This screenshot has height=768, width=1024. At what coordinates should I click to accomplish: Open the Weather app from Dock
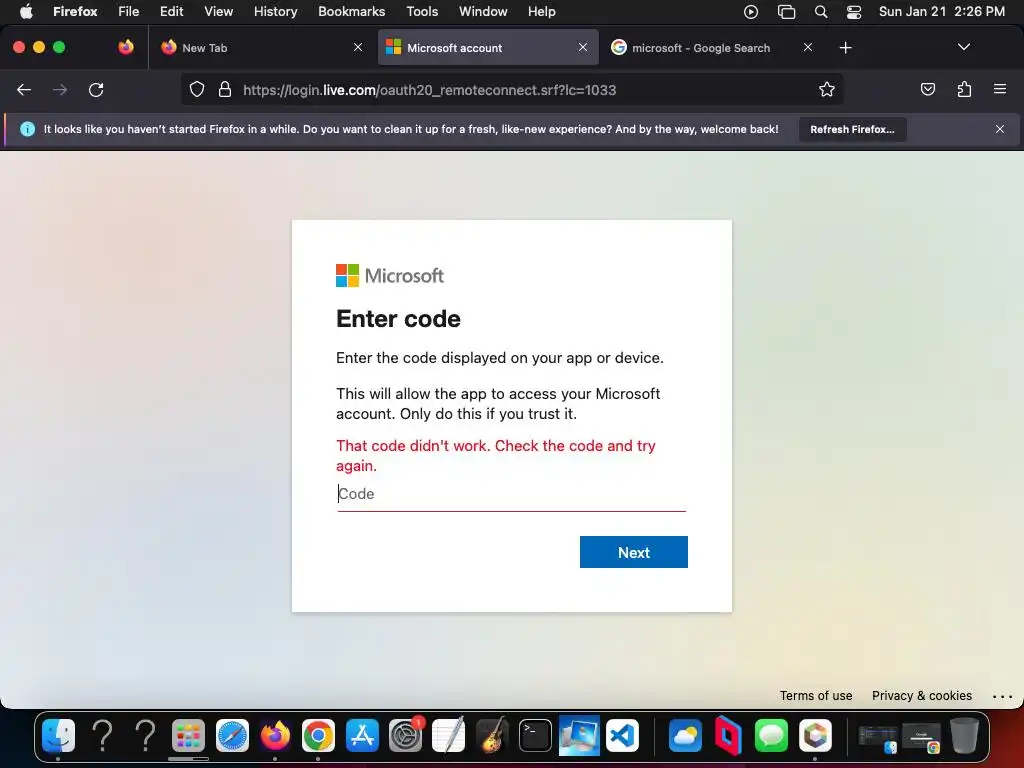pos(685,735)
